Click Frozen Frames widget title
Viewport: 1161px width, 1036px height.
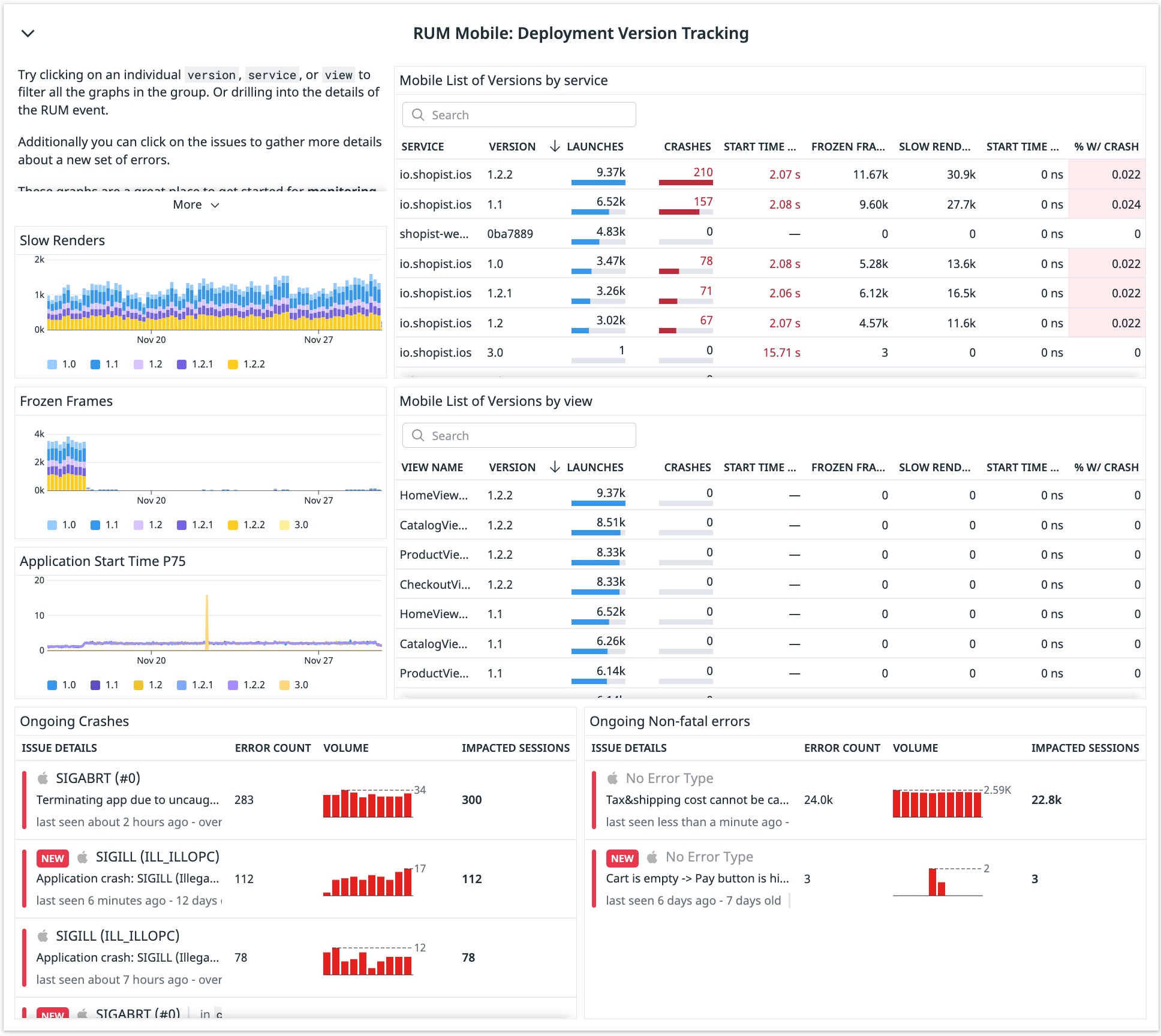coord(66,401)
